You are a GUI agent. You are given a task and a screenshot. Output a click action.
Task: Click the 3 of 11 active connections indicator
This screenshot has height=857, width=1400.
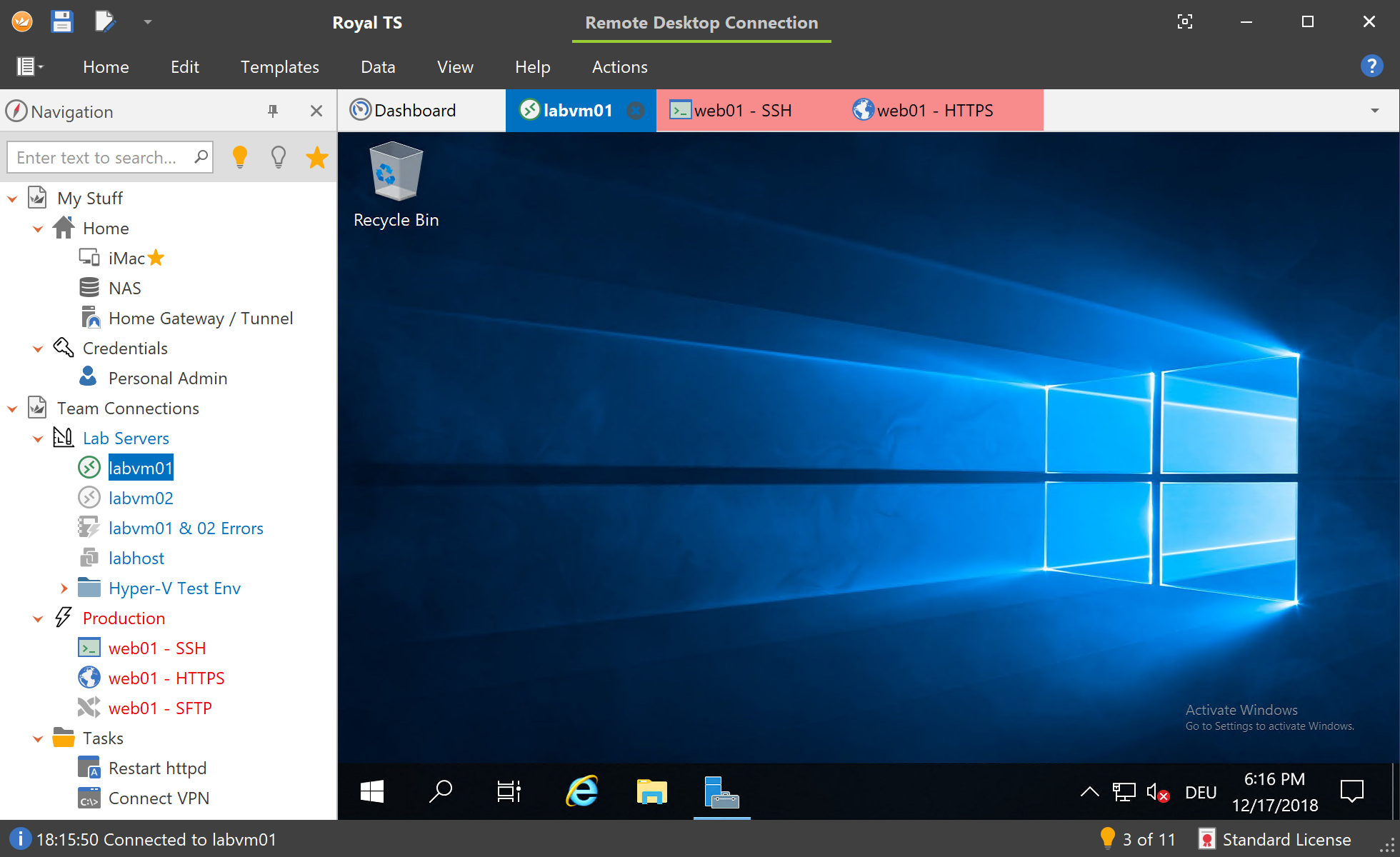[x=1137, y=838]
